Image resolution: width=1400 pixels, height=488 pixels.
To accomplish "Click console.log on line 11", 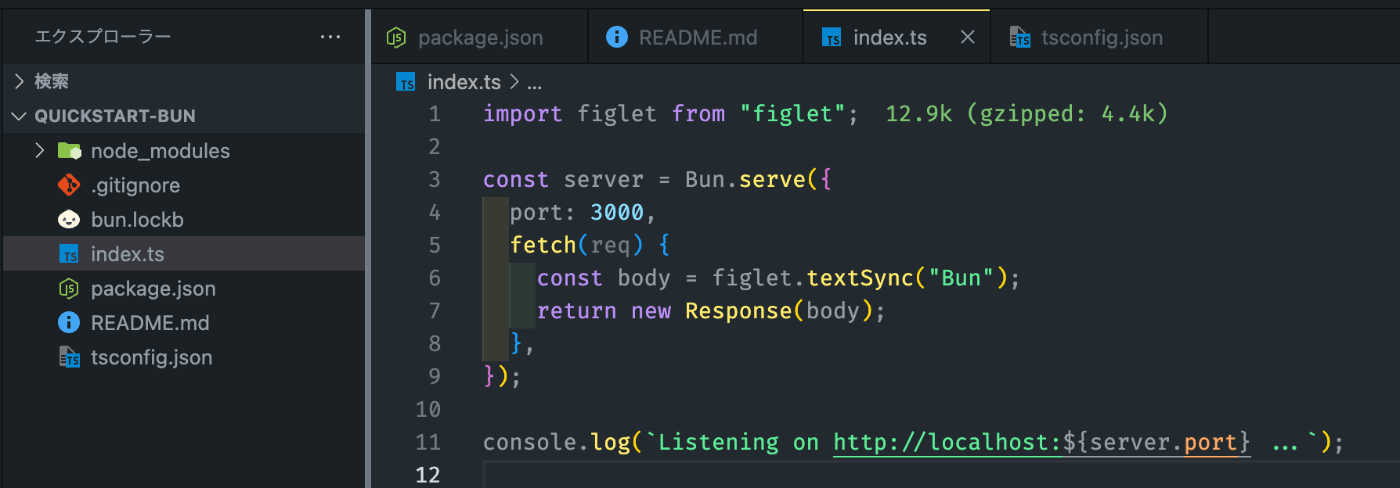I will [x=556, y=442].
